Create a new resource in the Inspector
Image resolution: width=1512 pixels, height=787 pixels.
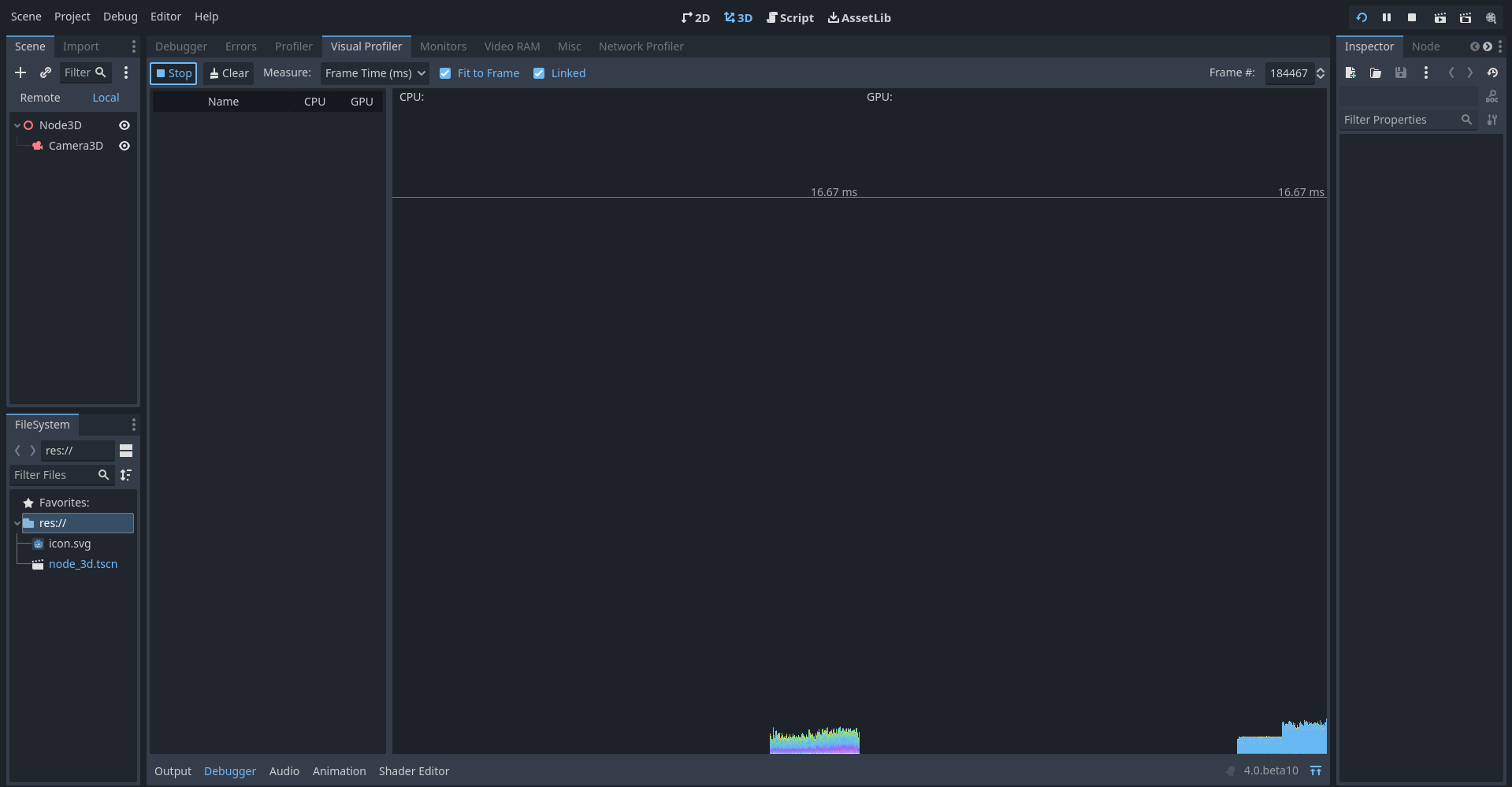[1350, 72]
